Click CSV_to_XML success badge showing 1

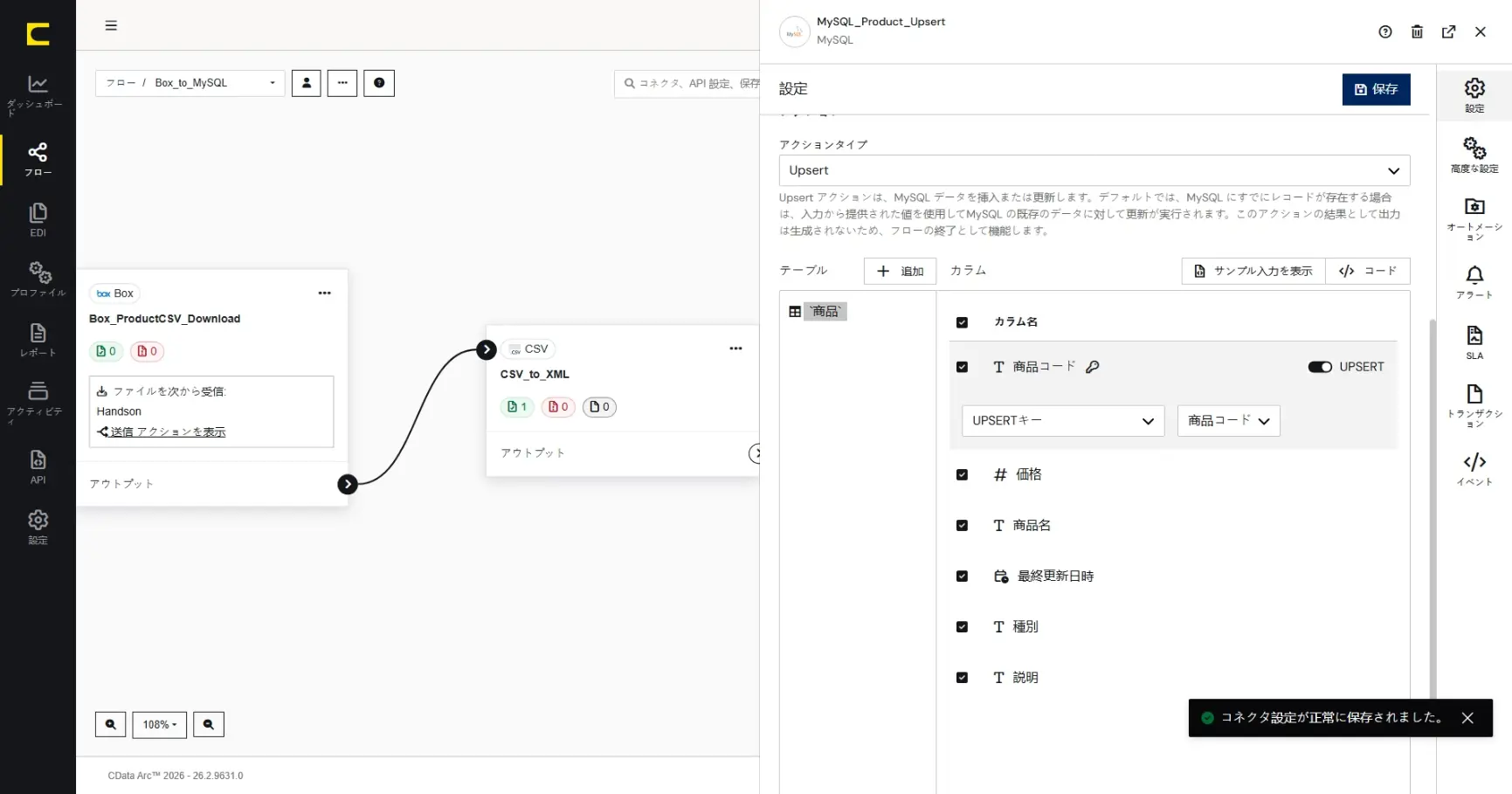(517, 407)
